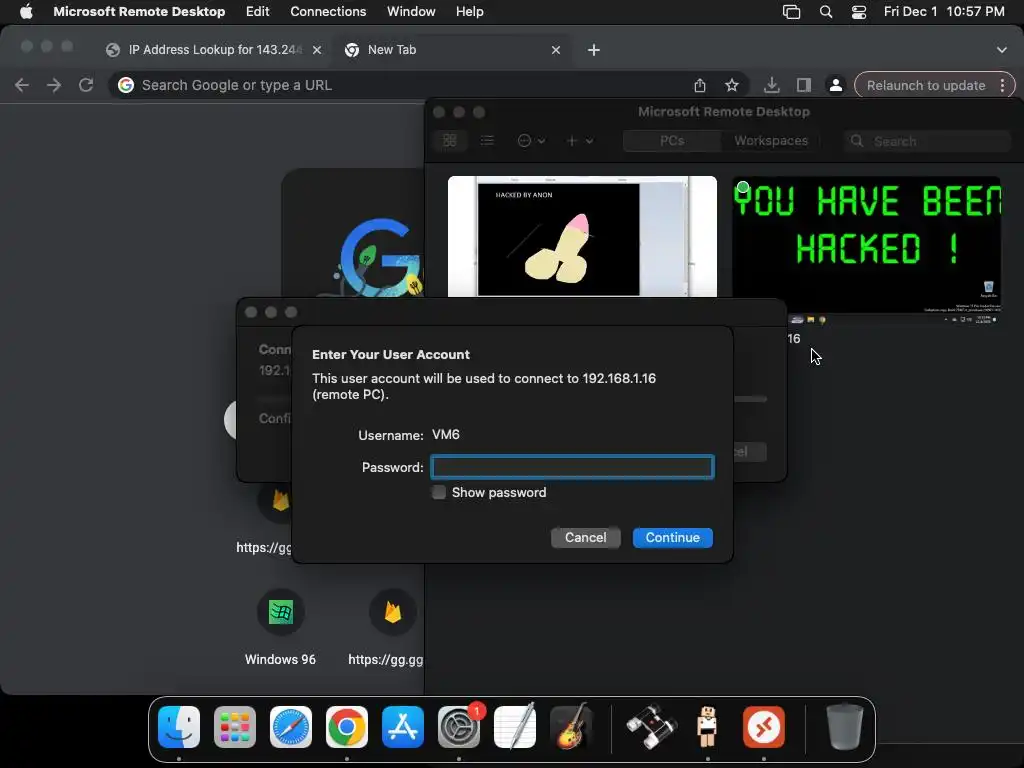Open System Settings from the Dock
1024x768 pixels.
(x=459, y=727)
